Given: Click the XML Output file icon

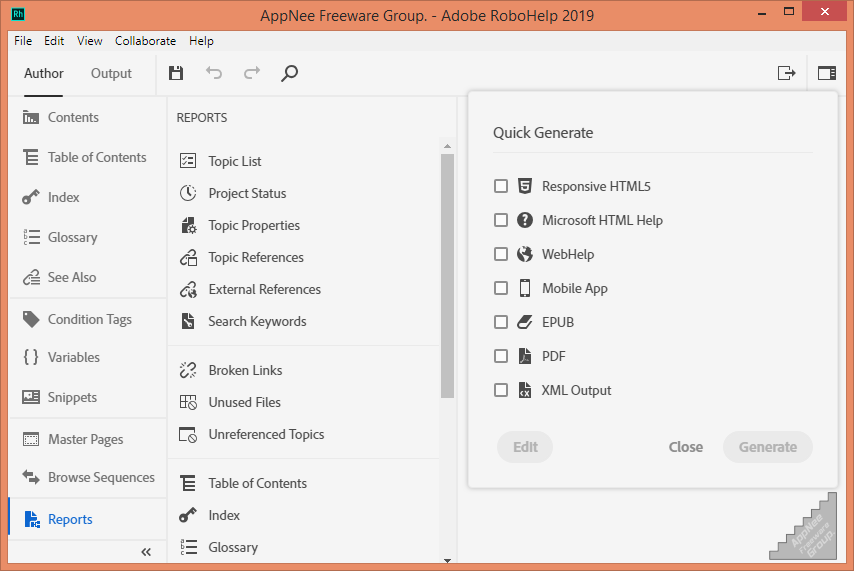Looking at the screenshot, I should coord(524,390).
